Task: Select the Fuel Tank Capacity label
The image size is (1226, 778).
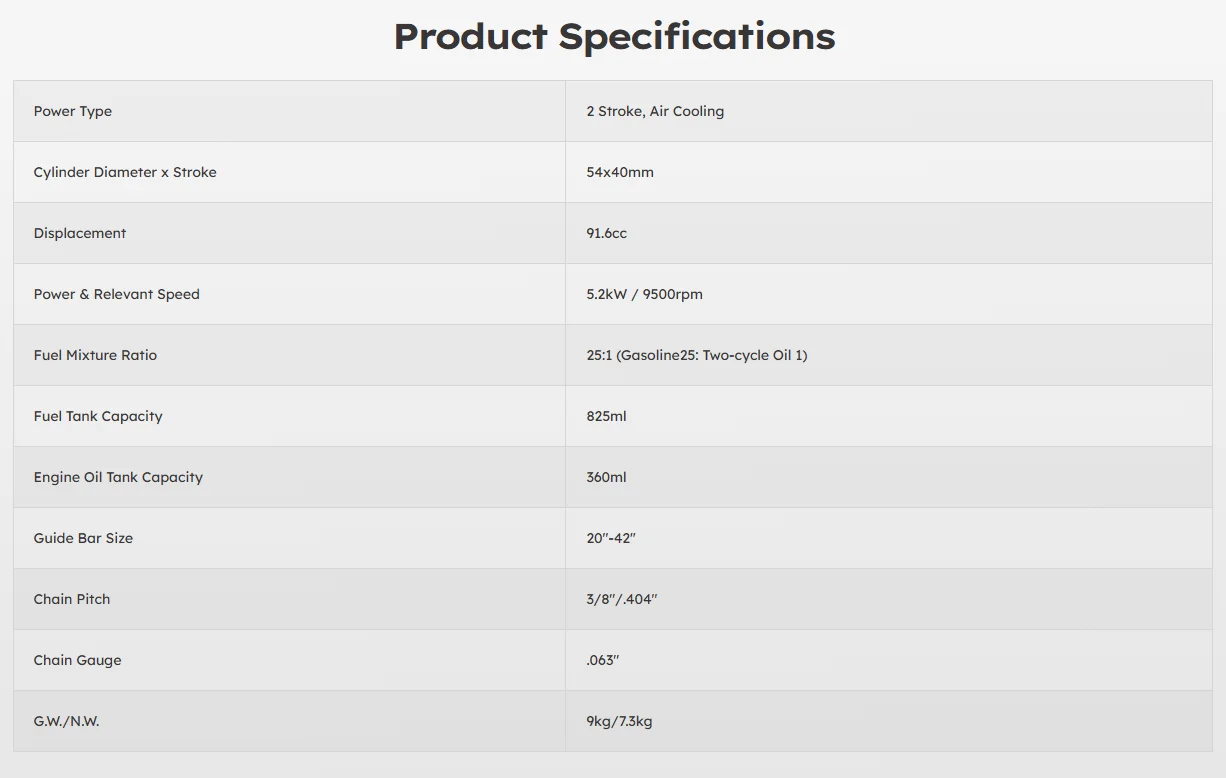Action: coord(98,416)
